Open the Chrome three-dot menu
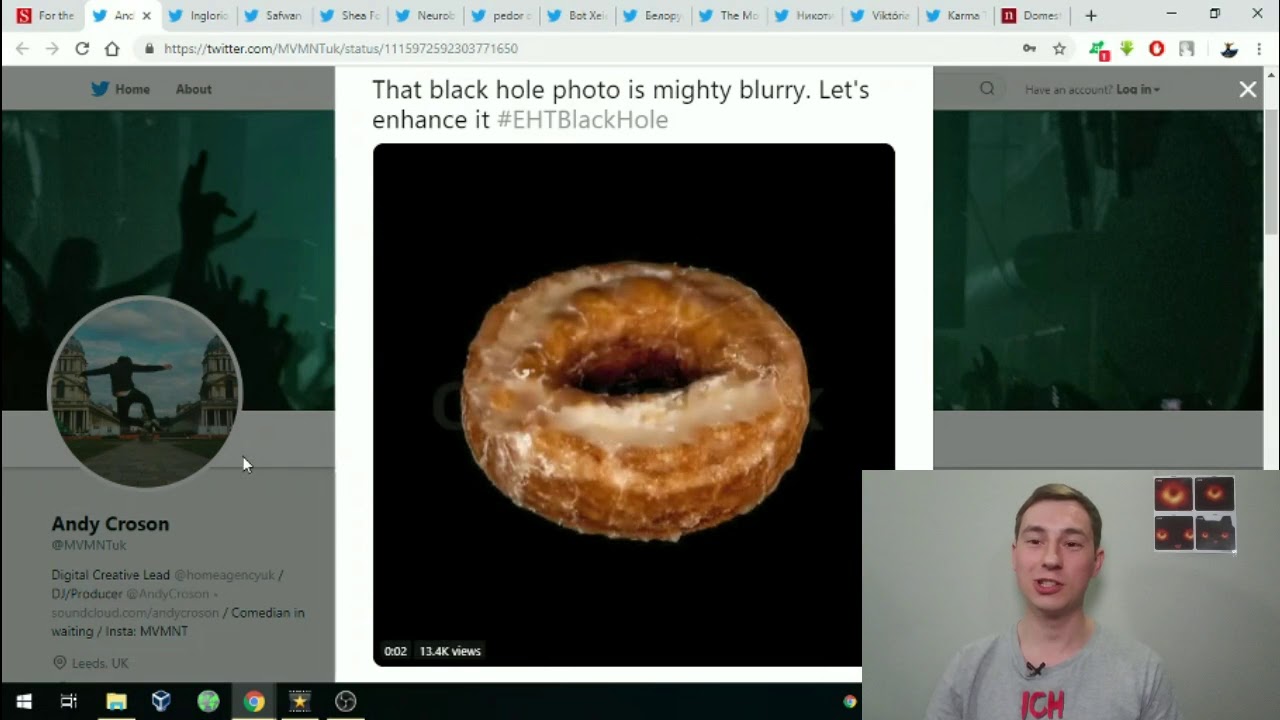 [1259, 48]
